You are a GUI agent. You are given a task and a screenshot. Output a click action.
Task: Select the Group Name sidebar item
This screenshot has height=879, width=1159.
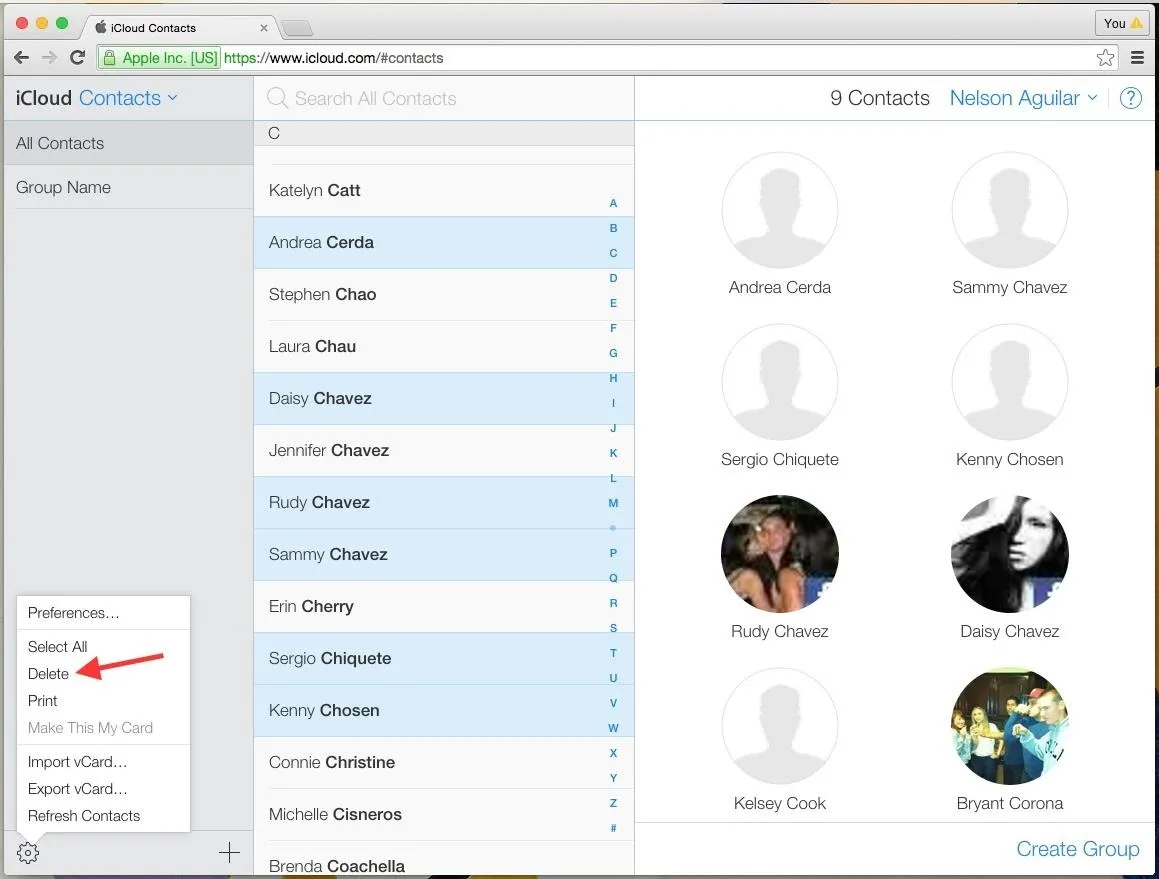(x=128, y=187)
